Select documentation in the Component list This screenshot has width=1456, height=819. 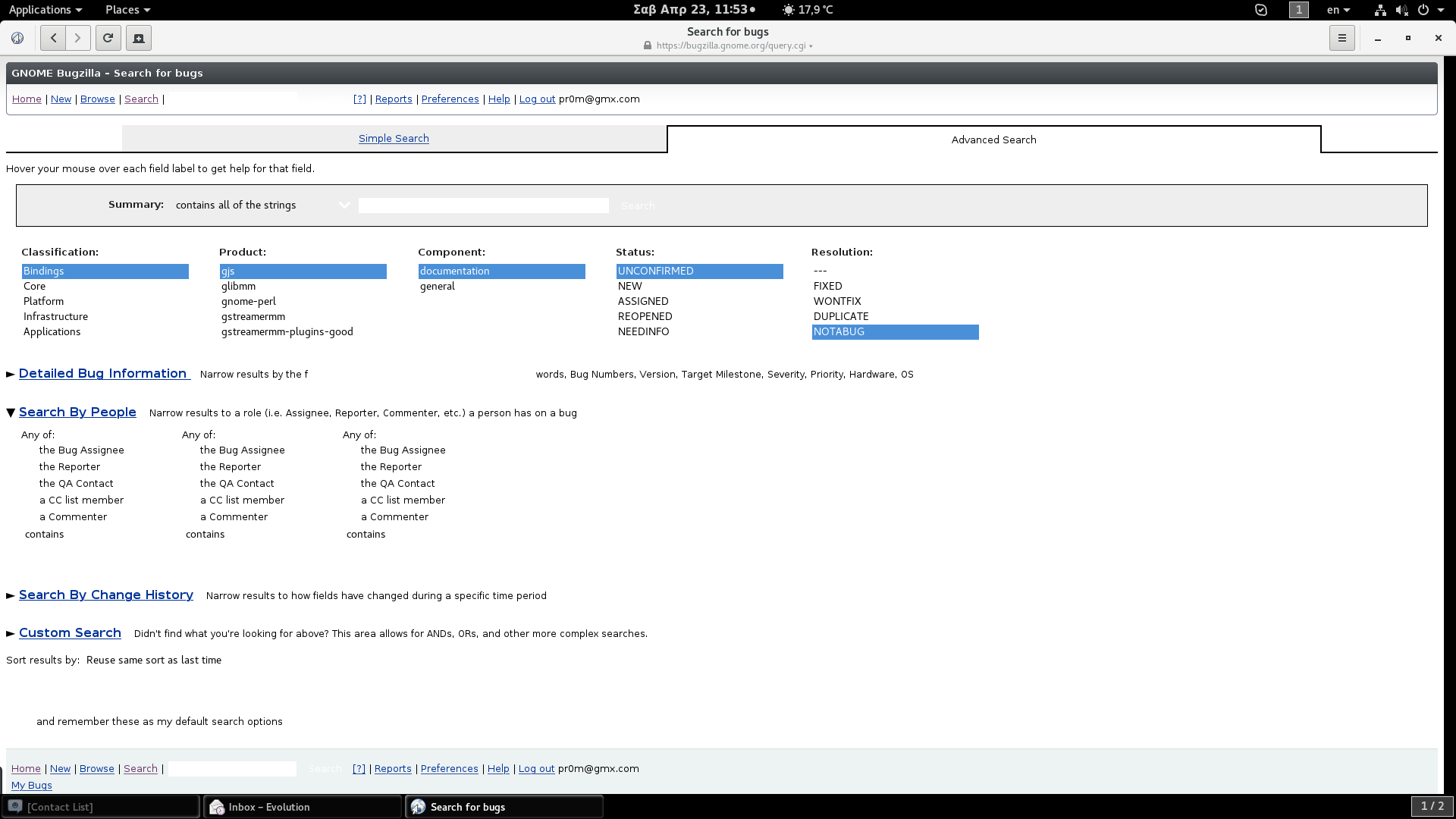[502, 271]
